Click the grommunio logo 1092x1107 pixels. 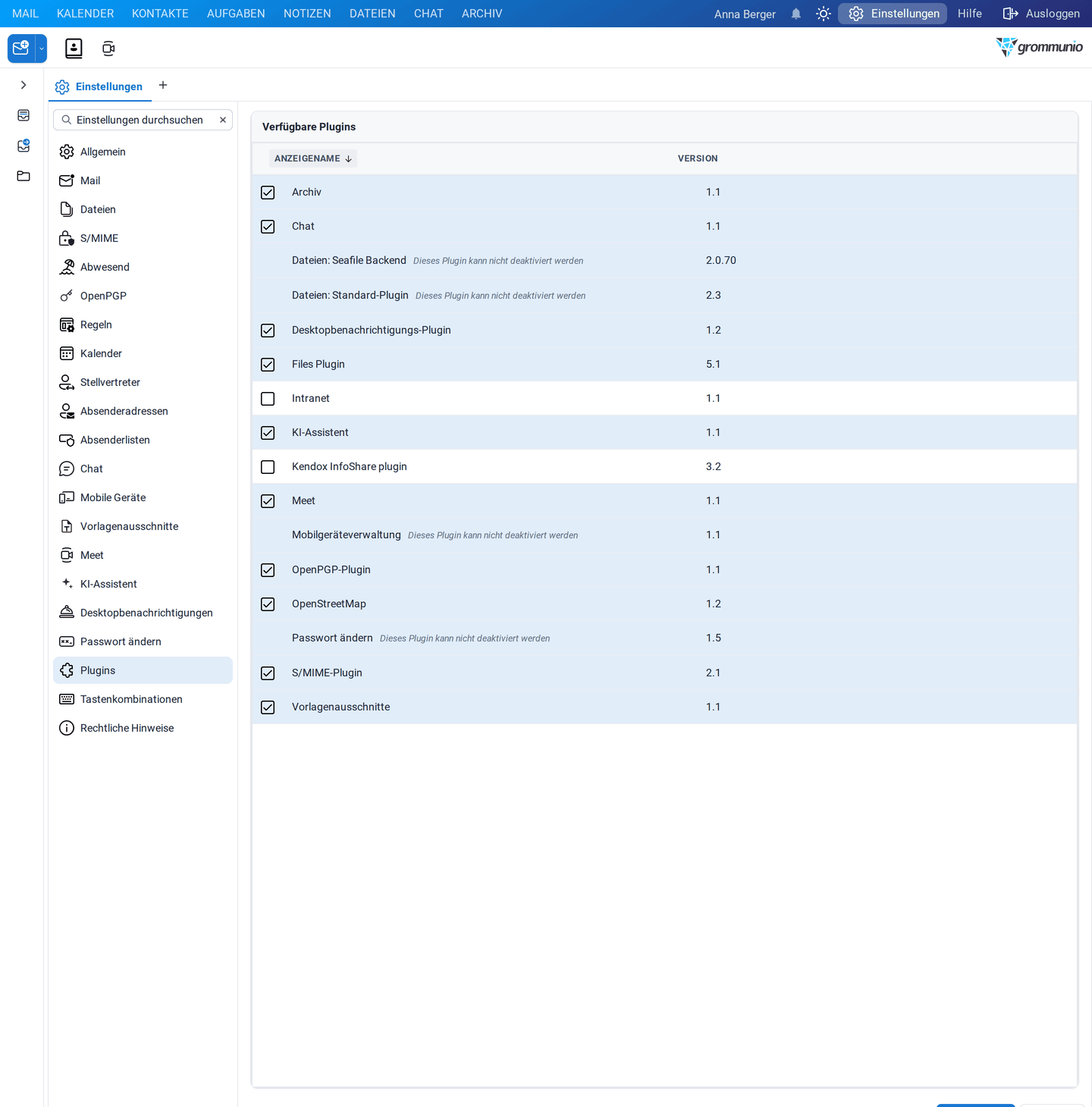coord(1039,47)
